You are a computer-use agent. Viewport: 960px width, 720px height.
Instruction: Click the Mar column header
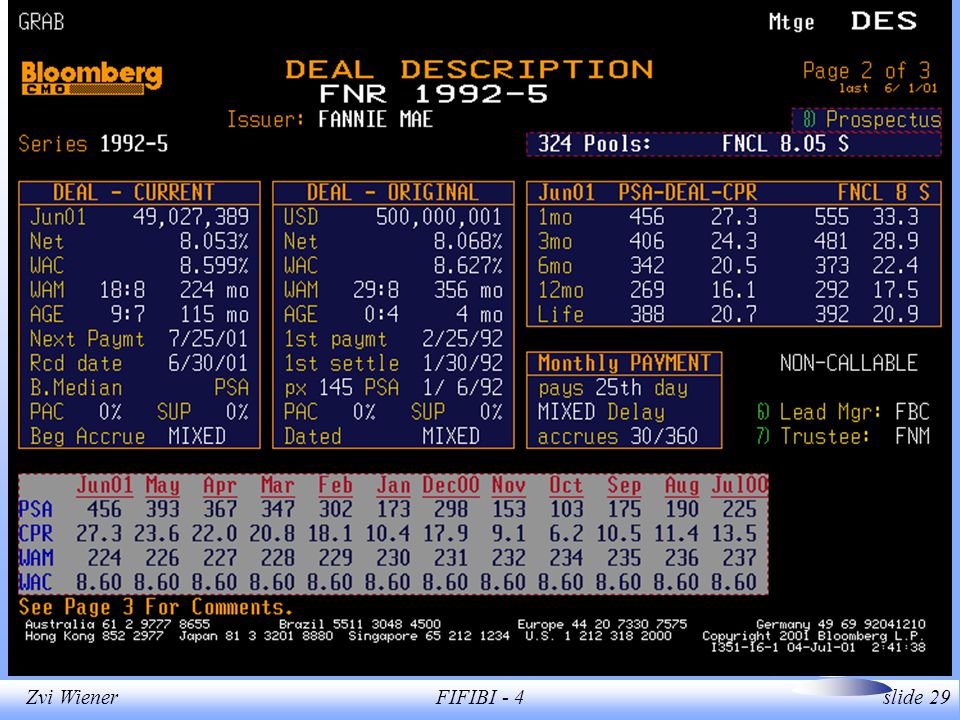277,486
